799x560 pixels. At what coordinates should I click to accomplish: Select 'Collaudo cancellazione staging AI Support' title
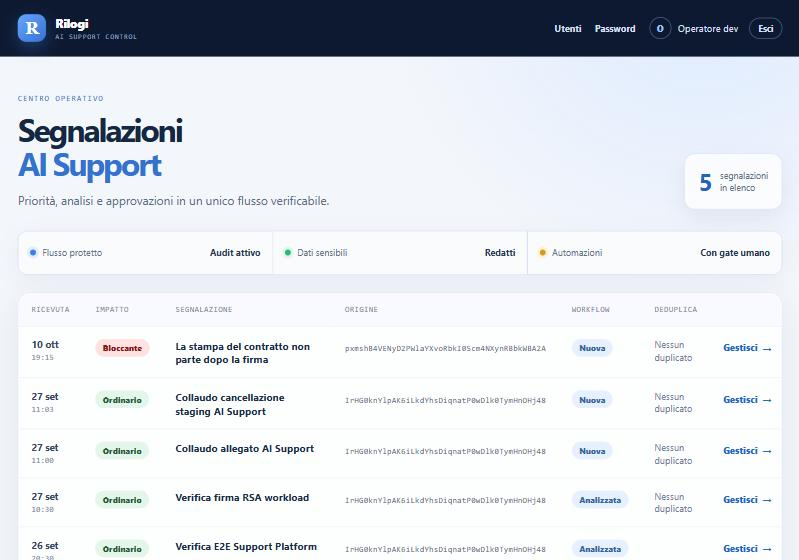[230, 405]
